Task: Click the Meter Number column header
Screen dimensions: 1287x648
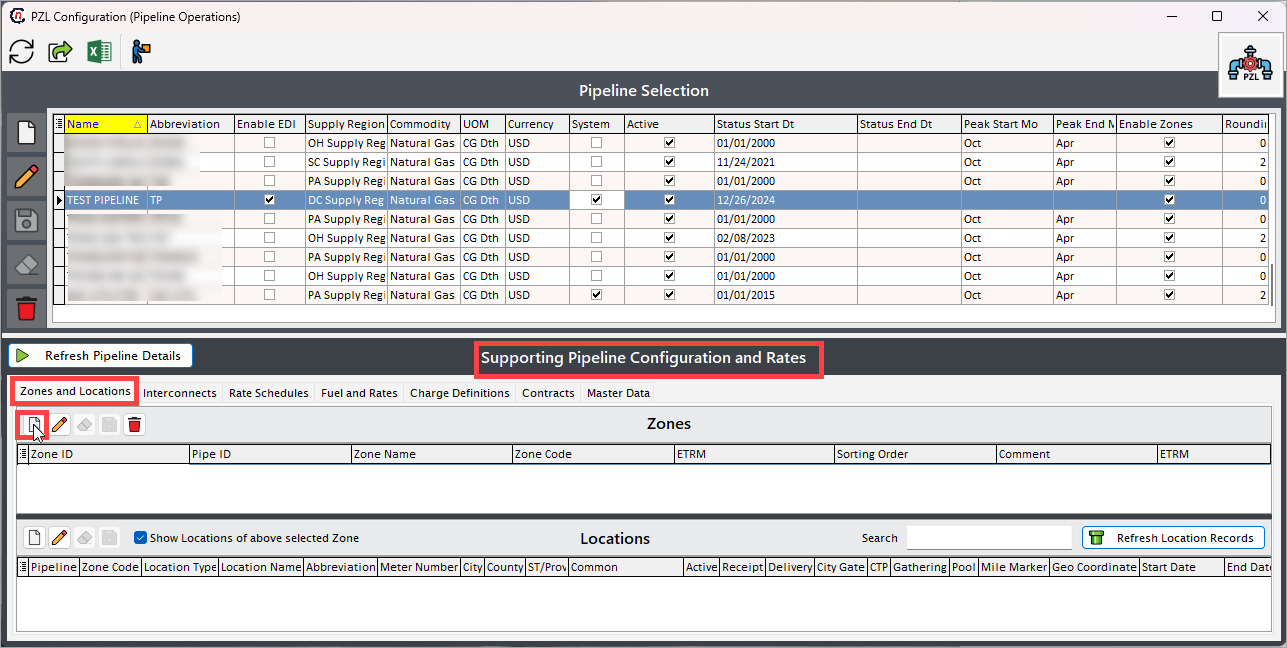Action: pyautogui.click(x=418, y=567)
